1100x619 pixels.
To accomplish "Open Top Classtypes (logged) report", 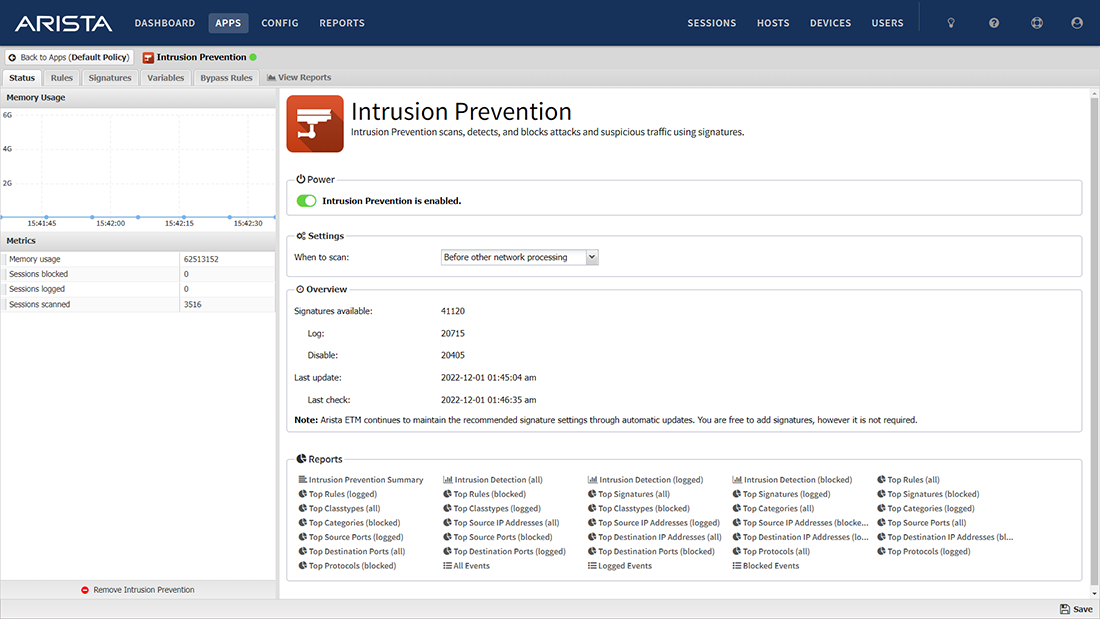I will [492, 509].
